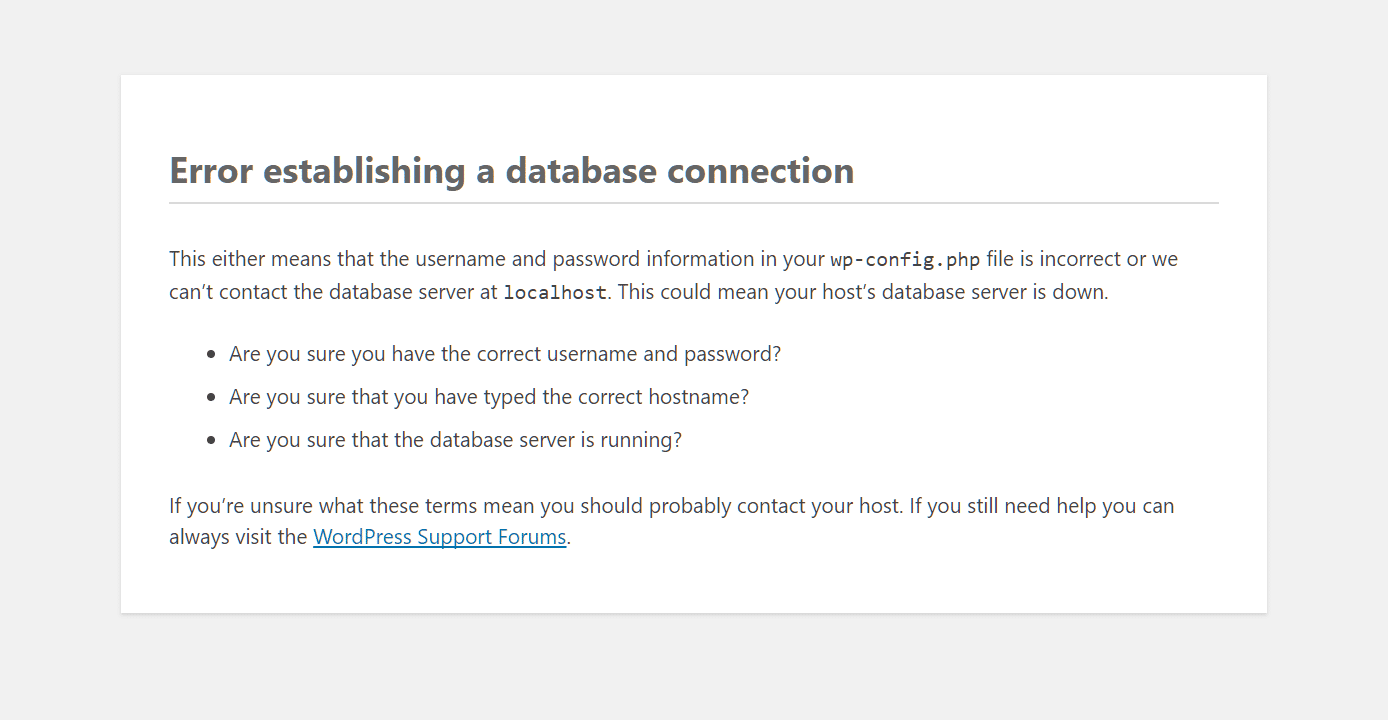Click the word "Error" in the heading

point(211,171)
